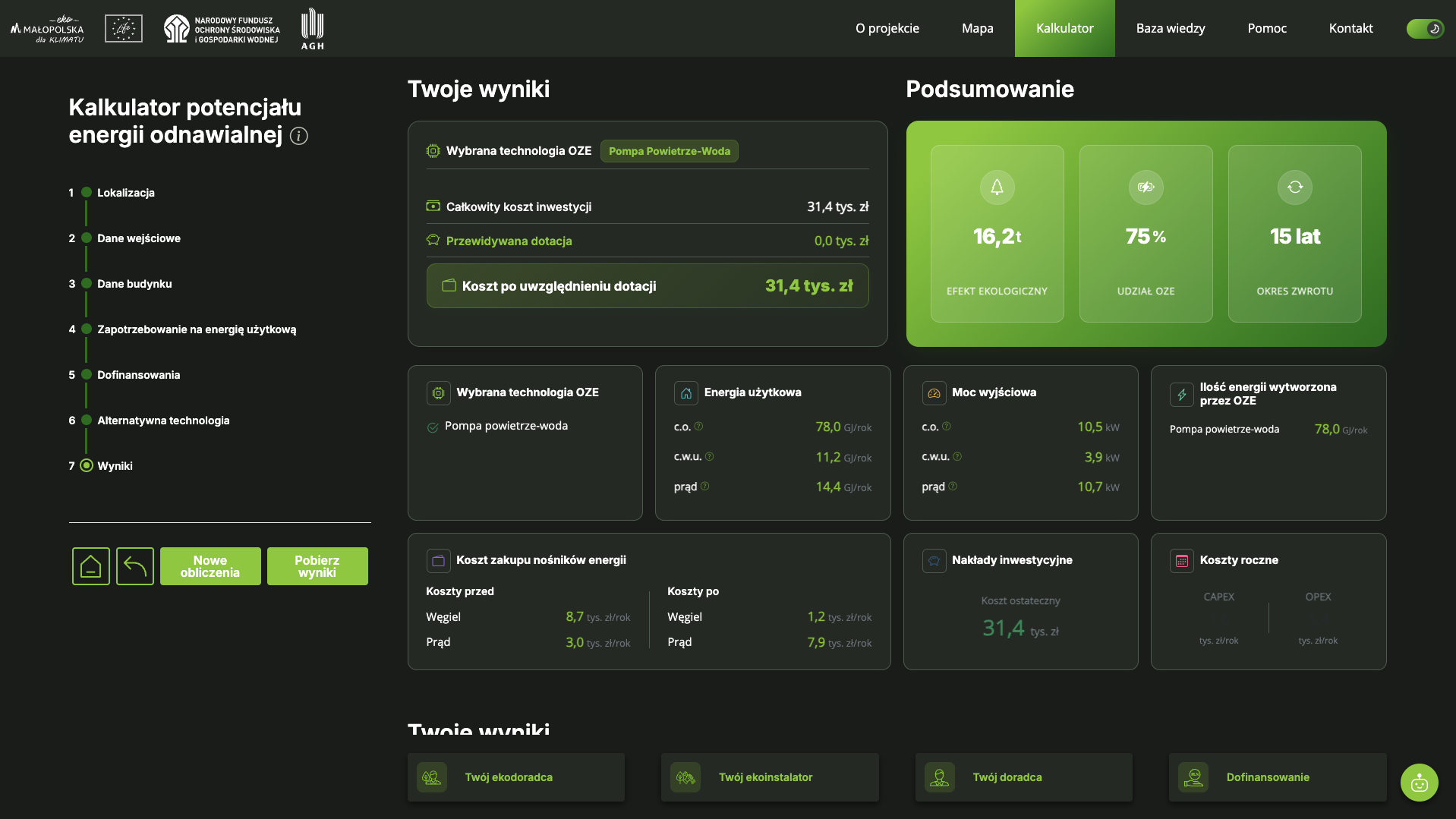Show help for prąd in Moc wyjściowa
This screenshot has height=819, width=1456.
click(952, 487)
